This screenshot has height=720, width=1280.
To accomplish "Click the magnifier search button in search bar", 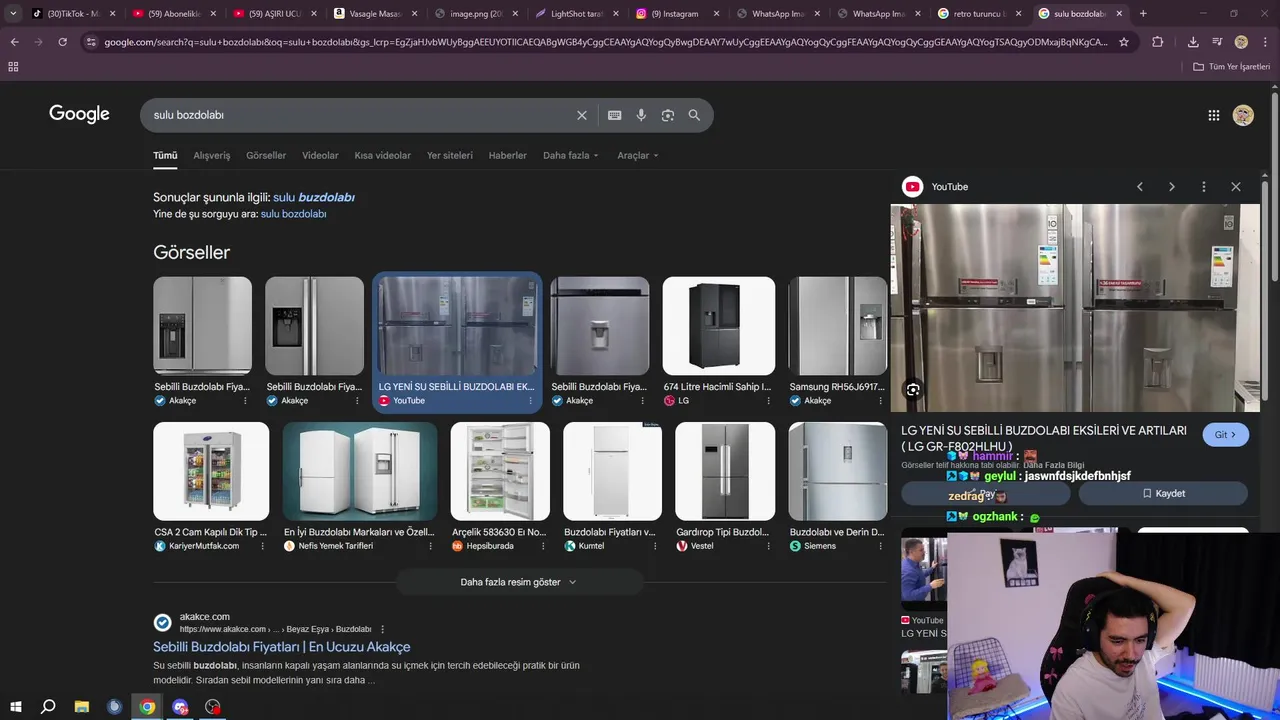I will click(694, 115).
